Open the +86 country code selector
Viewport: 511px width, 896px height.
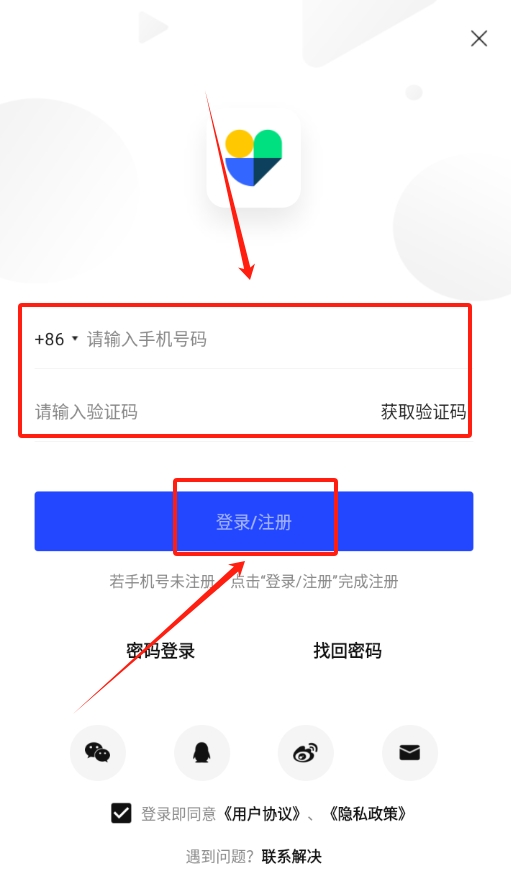(x=56, y=339)
